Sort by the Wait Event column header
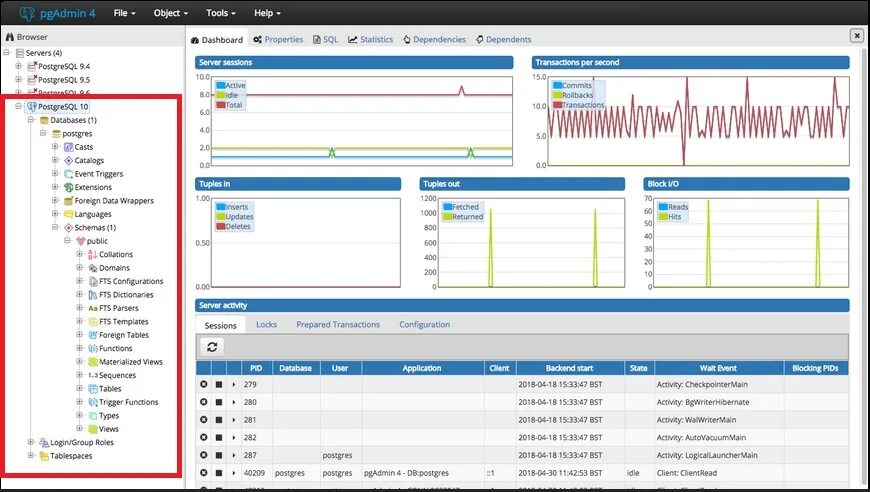 point(718,368)
